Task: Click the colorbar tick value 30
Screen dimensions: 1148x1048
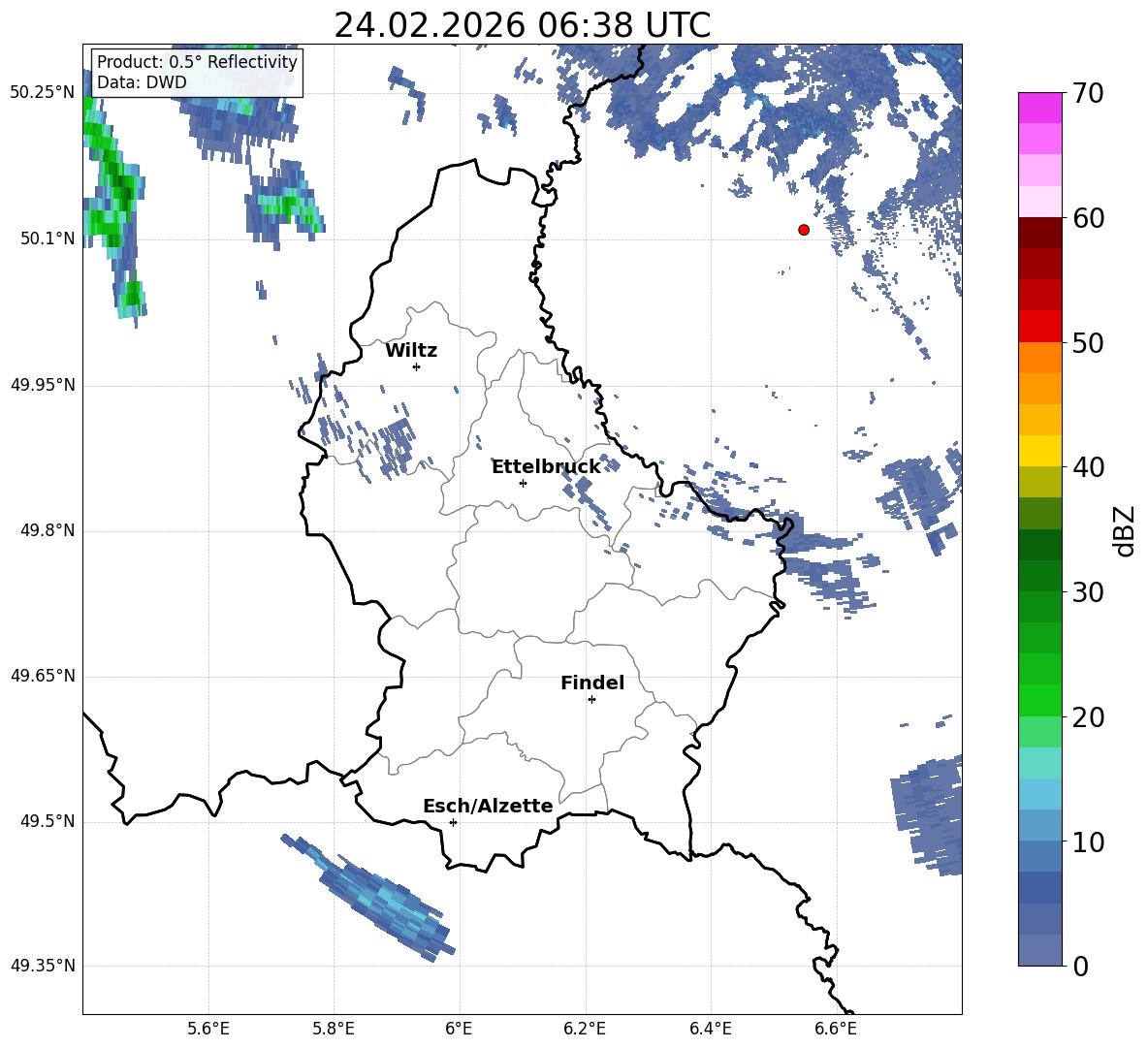Action: (x=1087, y=591)
